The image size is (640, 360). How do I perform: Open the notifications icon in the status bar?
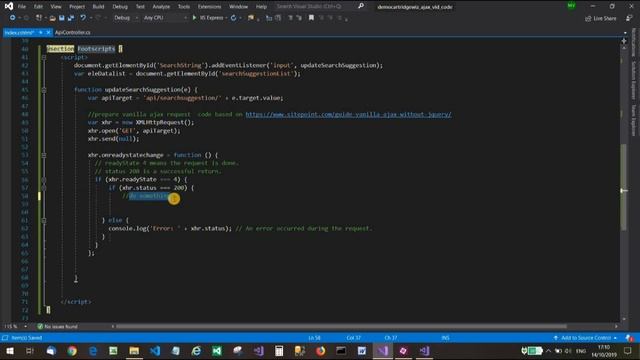(x=629, y=338)
